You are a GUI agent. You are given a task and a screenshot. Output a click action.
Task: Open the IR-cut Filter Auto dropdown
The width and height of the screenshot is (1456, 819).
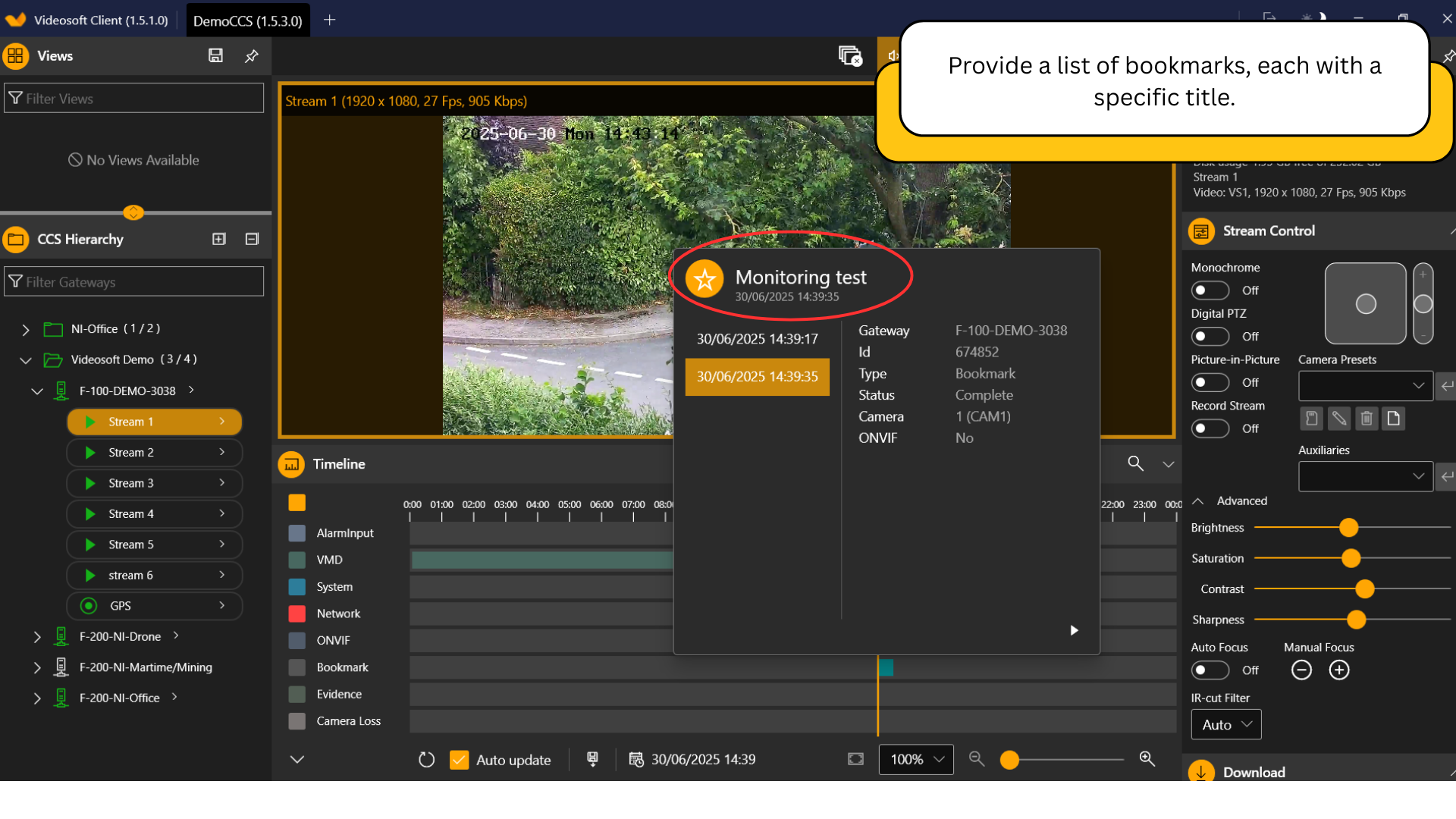pyautogui.click(x=1225, y=725)
